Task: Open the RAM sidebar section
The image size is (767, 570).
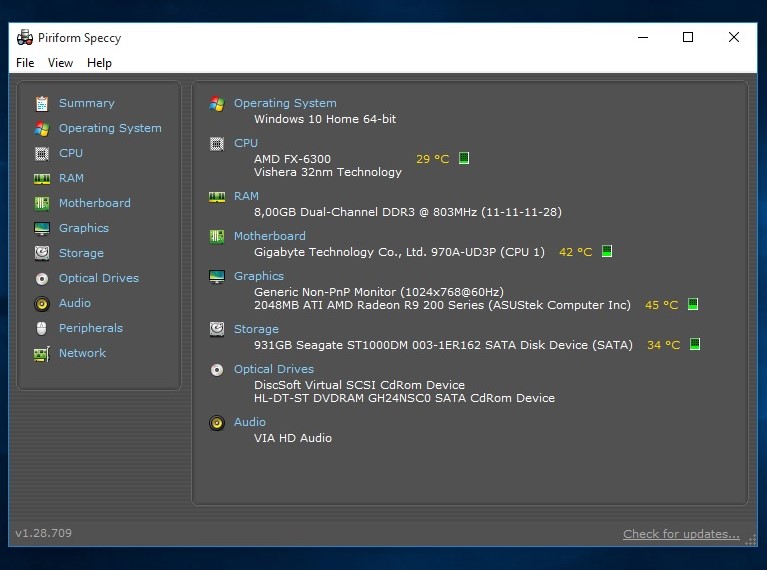Action: point(71,178)
